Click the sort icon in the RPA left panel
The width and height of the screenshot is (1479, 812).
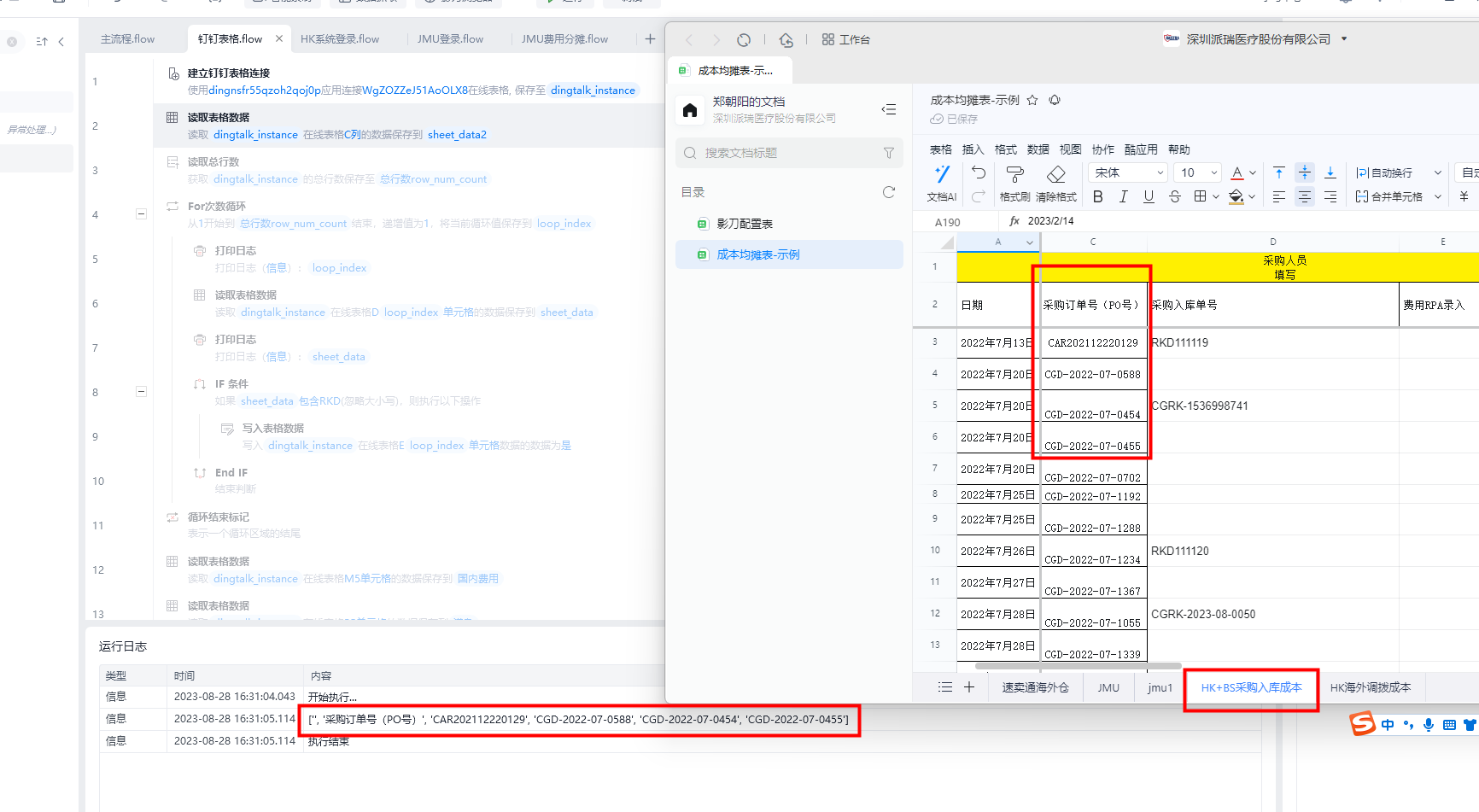(42, 41)
